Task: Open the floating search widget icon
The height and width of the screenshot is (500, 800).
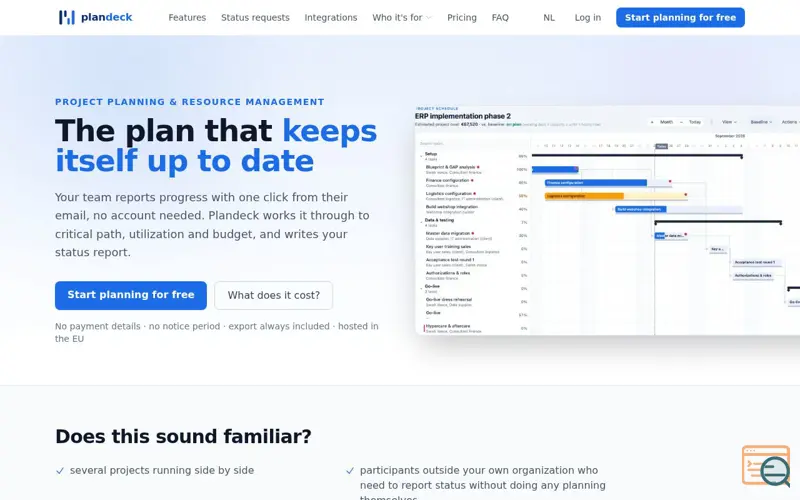Action: [766, 466]
